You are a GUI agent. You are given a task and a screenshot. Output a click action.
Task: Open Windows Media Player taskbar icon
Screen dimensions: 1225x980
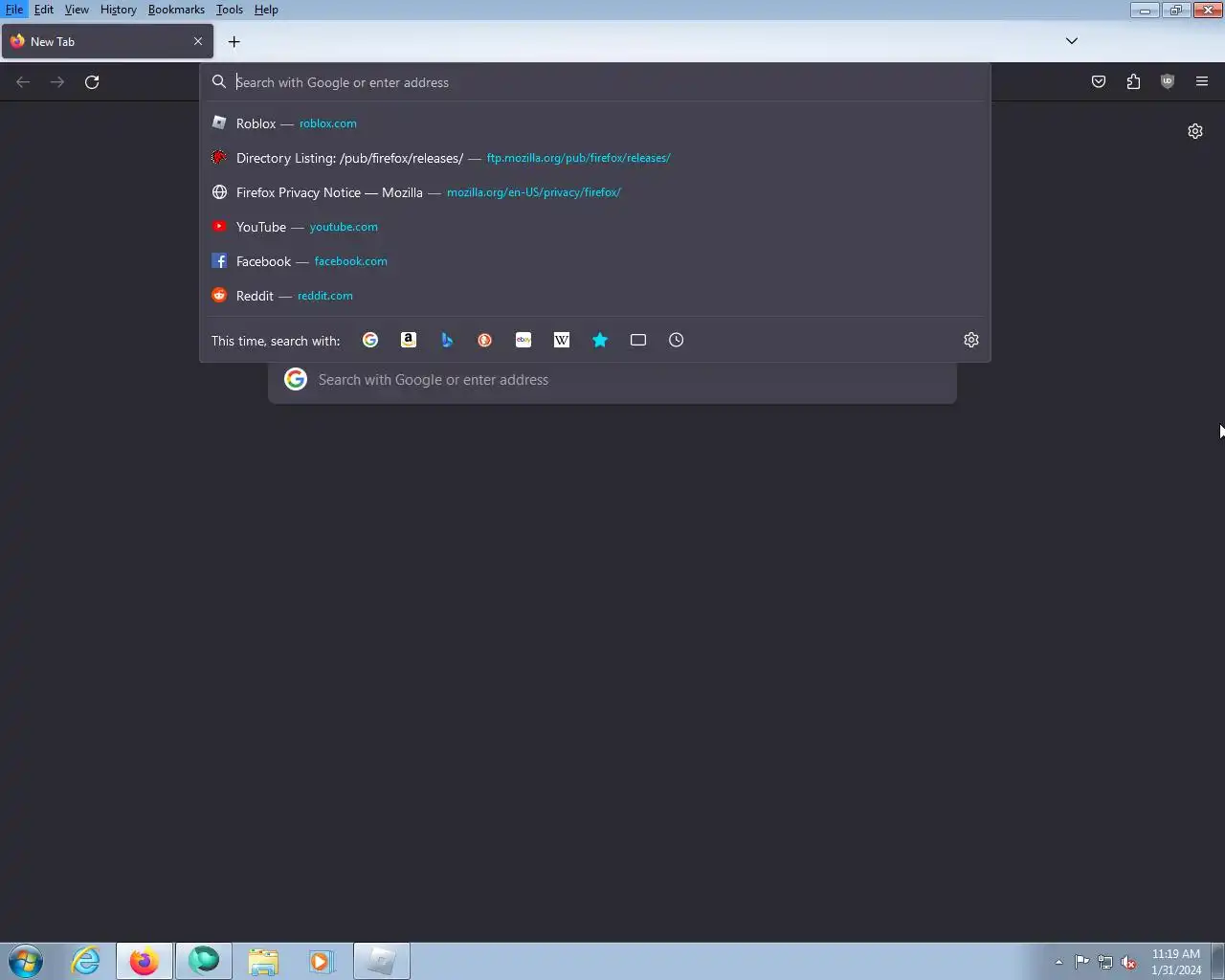click(x=323, y=961)
